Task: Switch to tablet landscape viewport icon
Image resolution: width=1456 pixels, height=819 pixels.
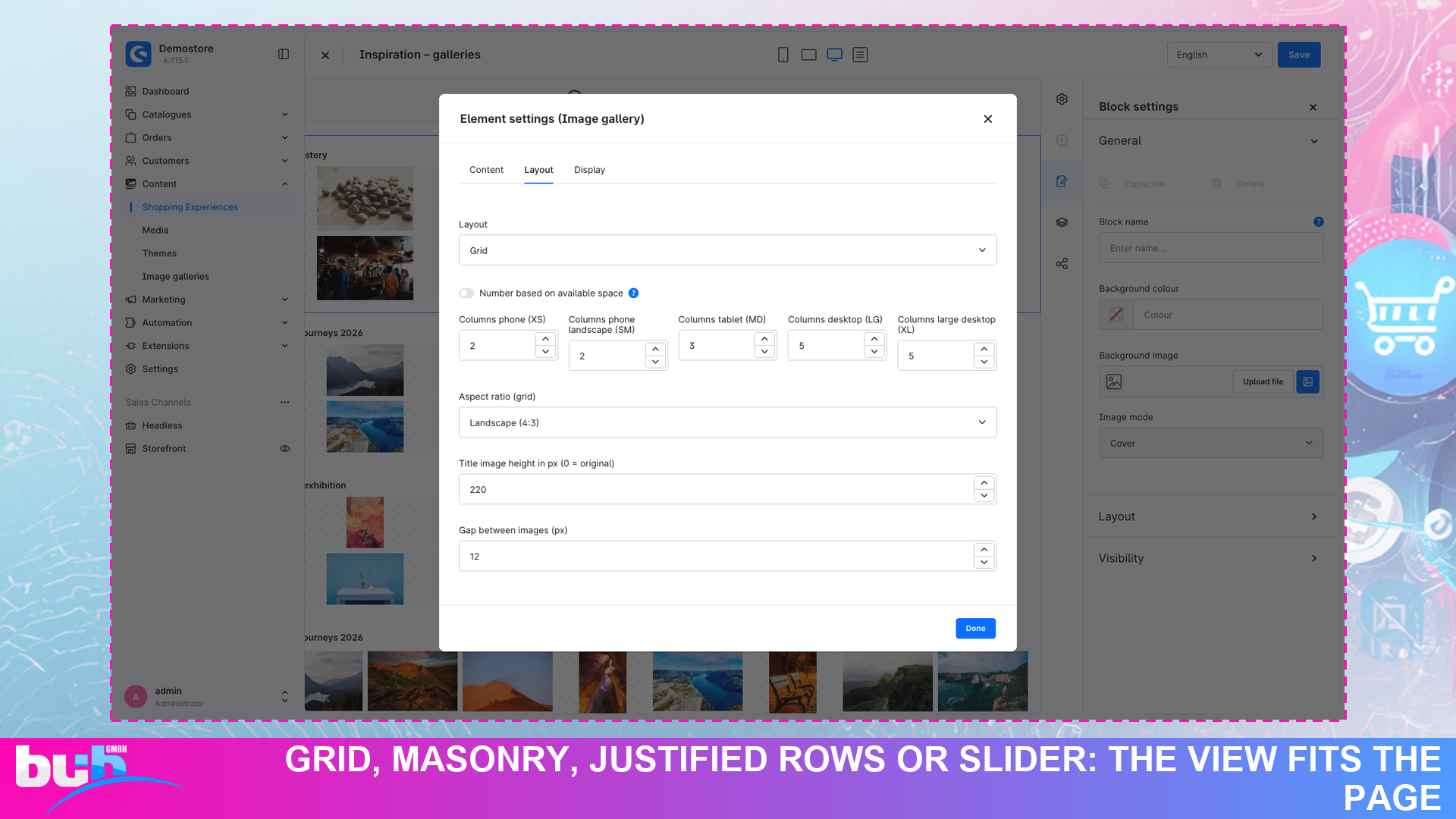Action: (x=808, y=55)
